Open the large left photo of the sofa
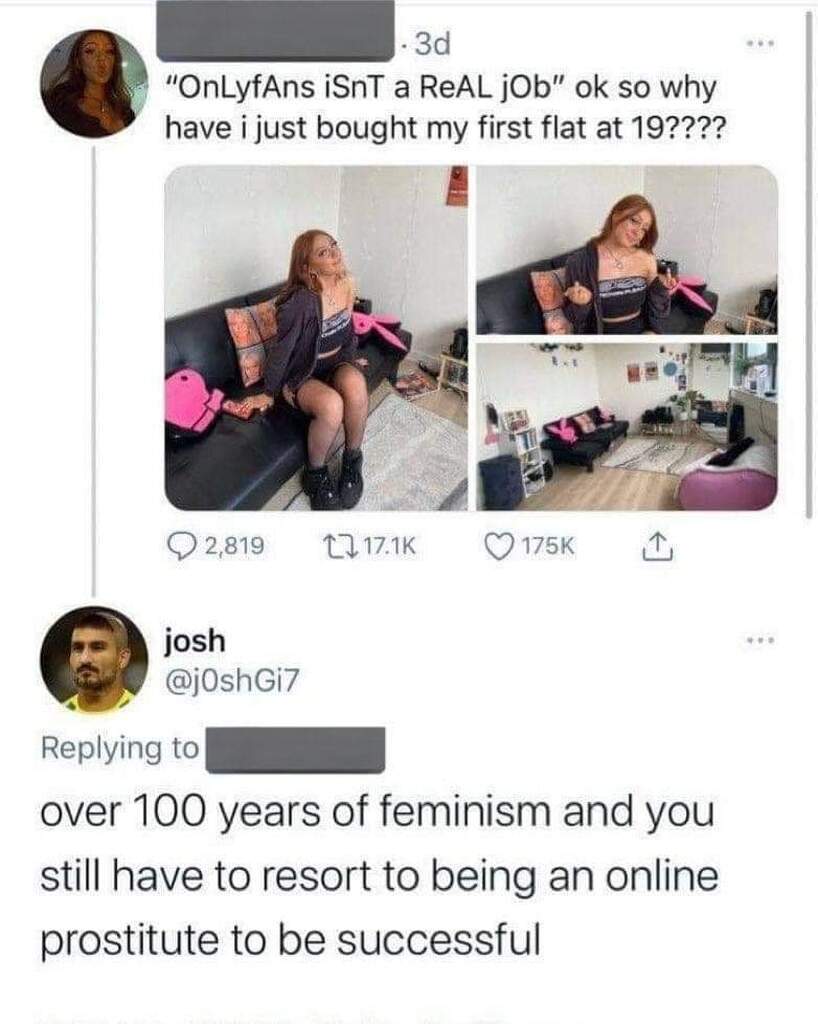 pos(316,338)
